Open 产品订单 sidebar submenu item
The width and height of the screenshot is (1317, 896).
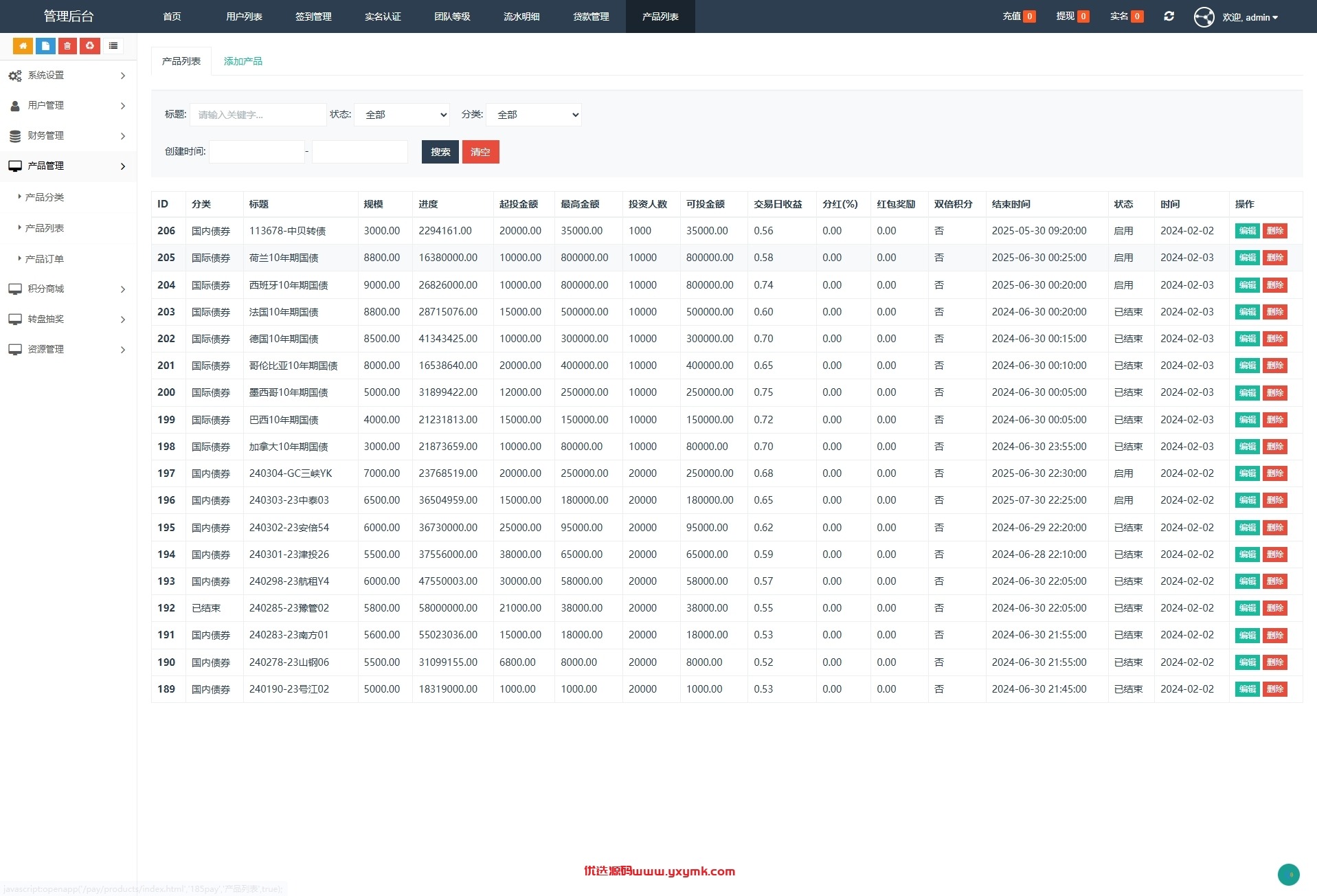click(44, 259)
